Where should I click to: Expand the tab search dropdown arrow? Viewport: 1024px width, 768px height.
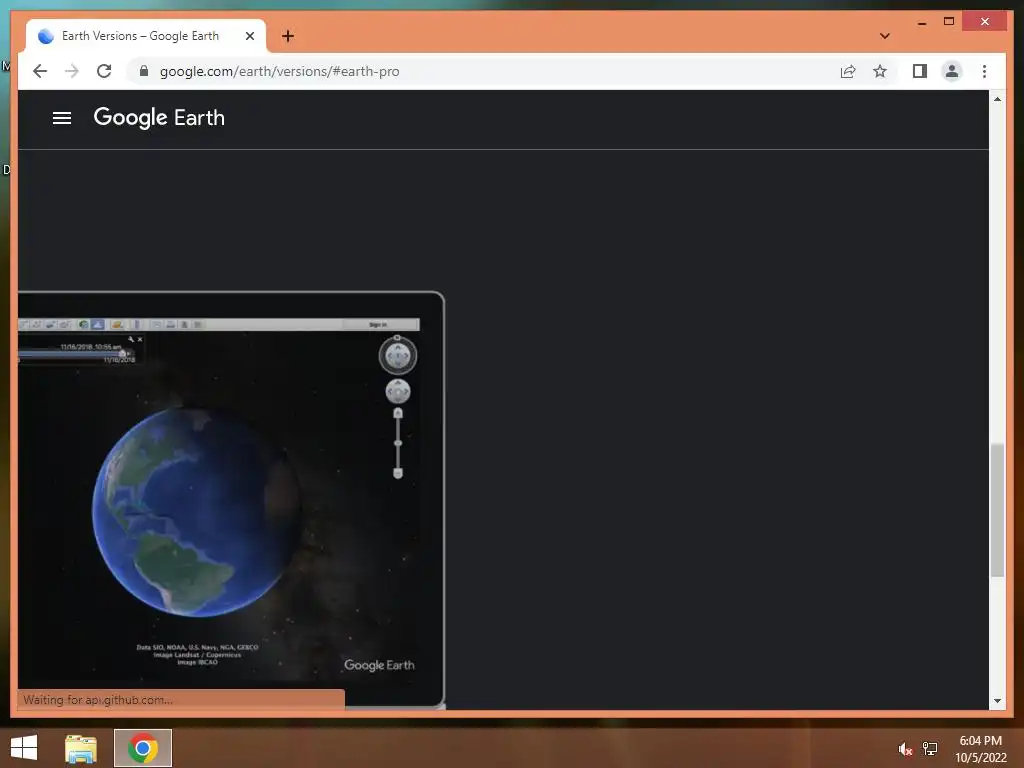[885, 36]
